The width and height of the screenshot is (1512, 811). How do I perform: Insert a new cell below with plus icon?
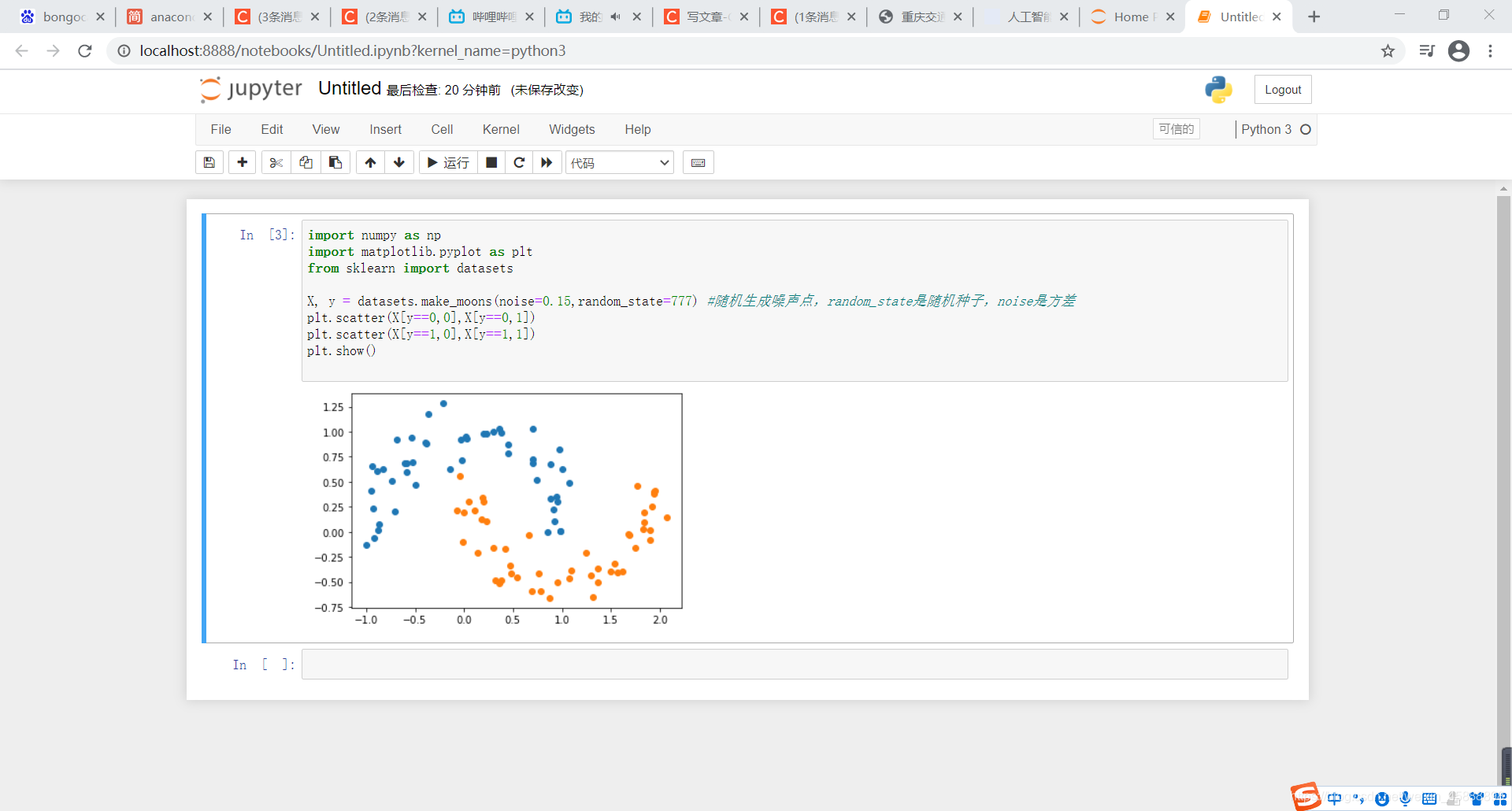(x=242, y=162)
